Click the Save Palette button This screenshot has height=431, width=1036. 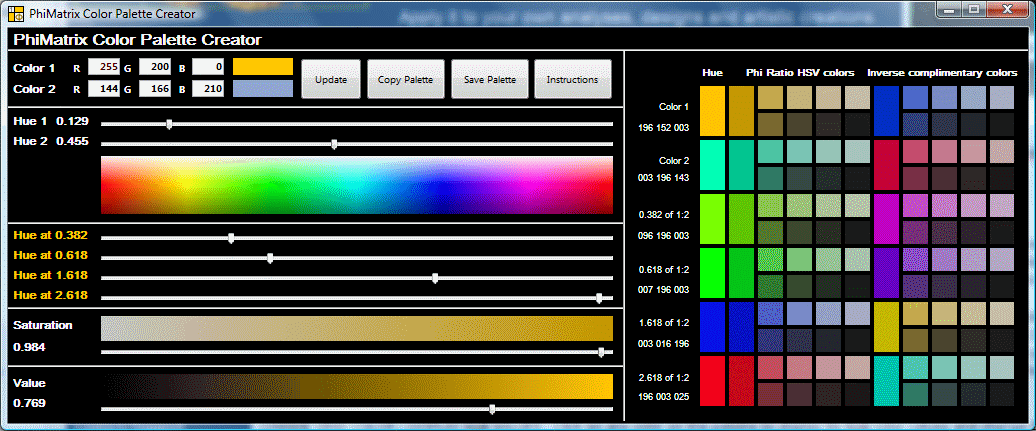(x=490, y=79)
